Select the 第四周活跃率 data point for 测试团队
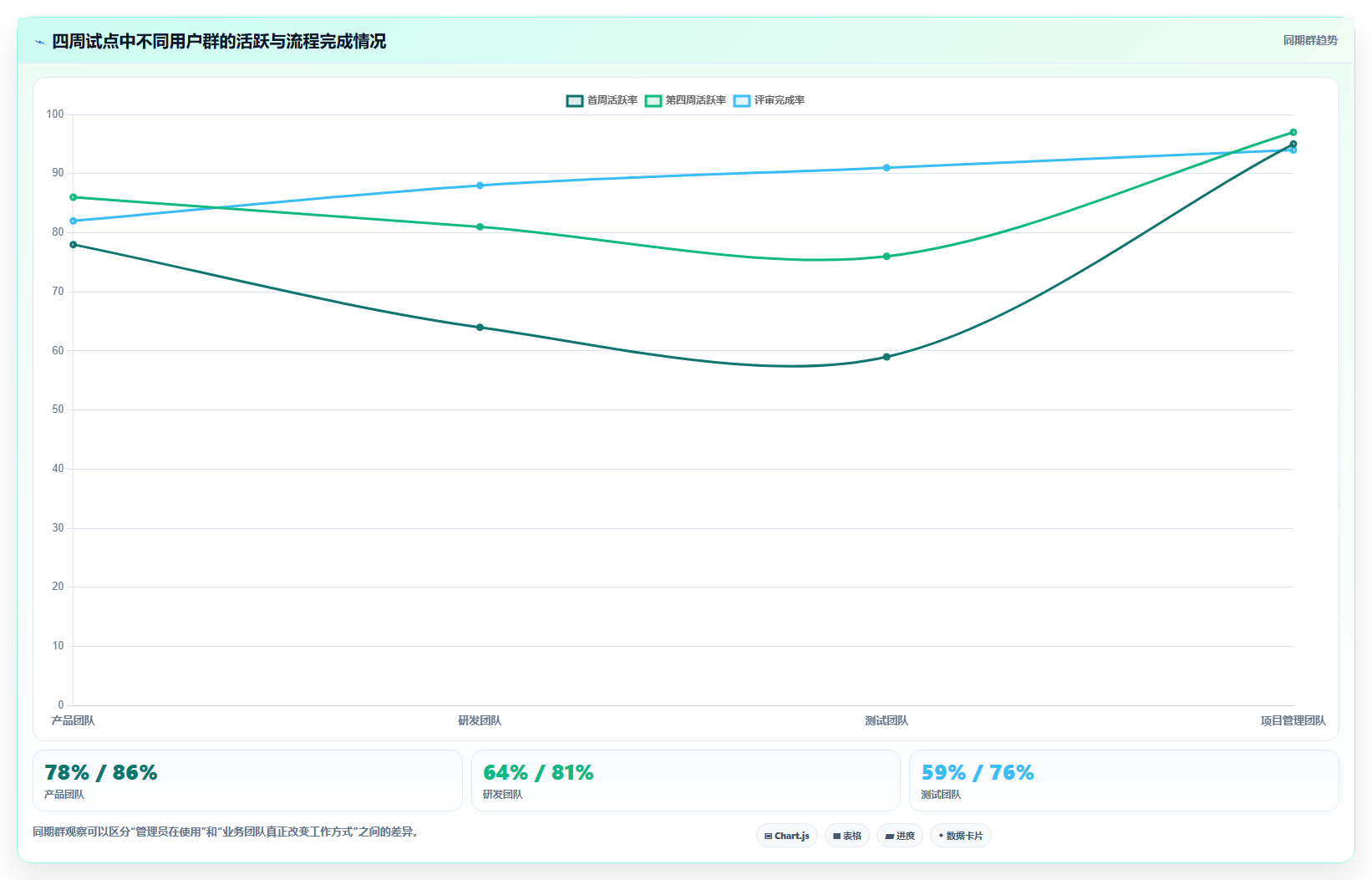The height and width of the screenshot is (880, 1372). click(x=887, y=257)
